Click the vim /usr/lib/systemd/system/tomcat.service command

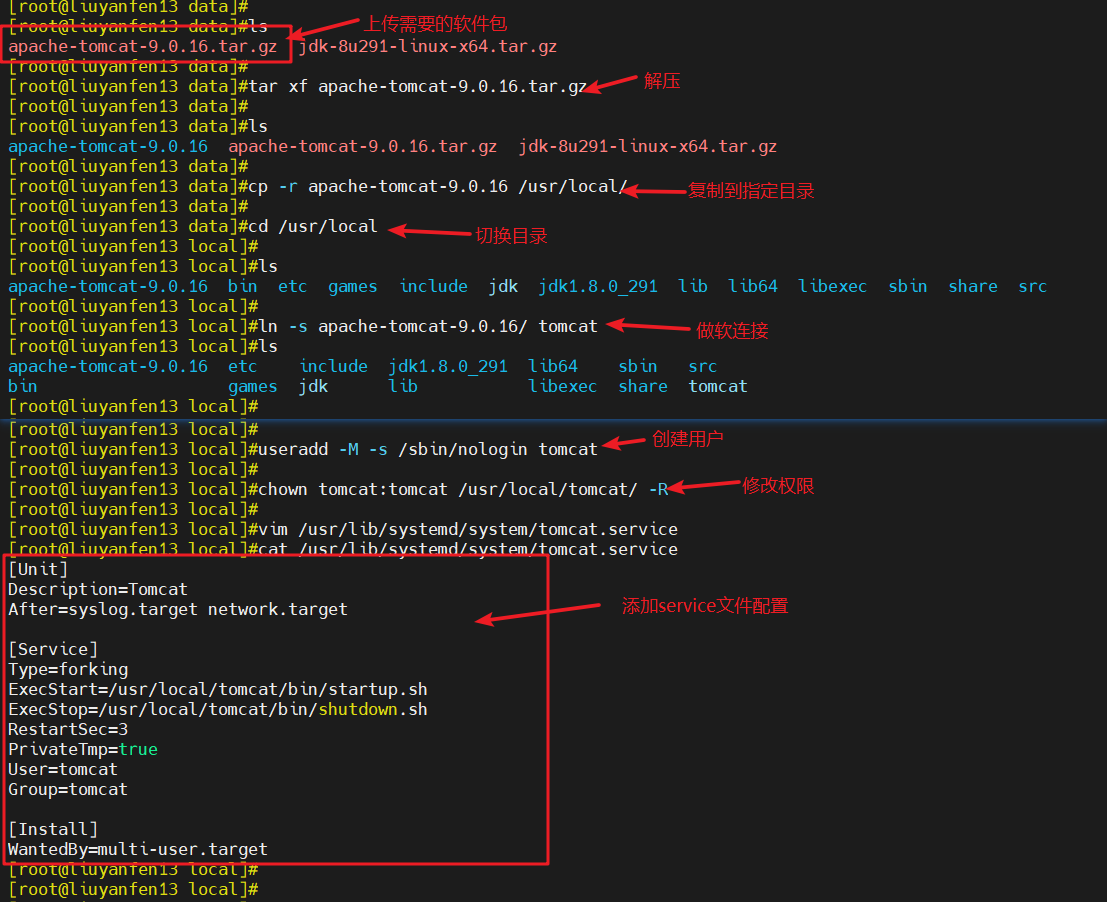click(468, 529)
